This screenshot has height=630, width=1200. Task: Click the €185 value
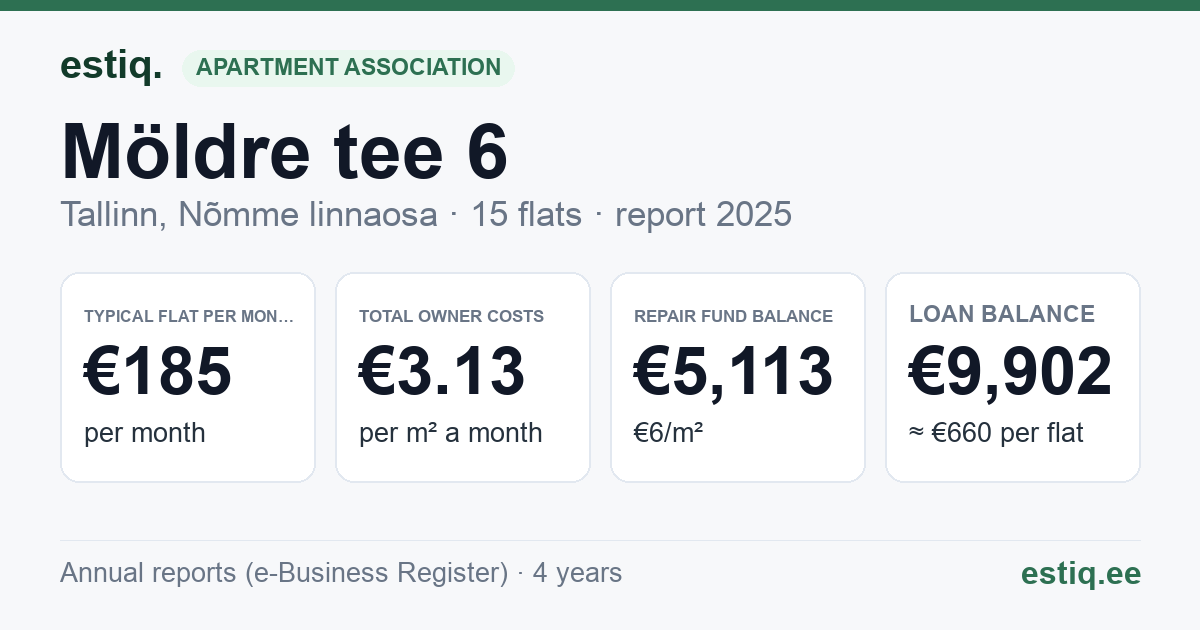pyautogui.click(x=158, y=372)
